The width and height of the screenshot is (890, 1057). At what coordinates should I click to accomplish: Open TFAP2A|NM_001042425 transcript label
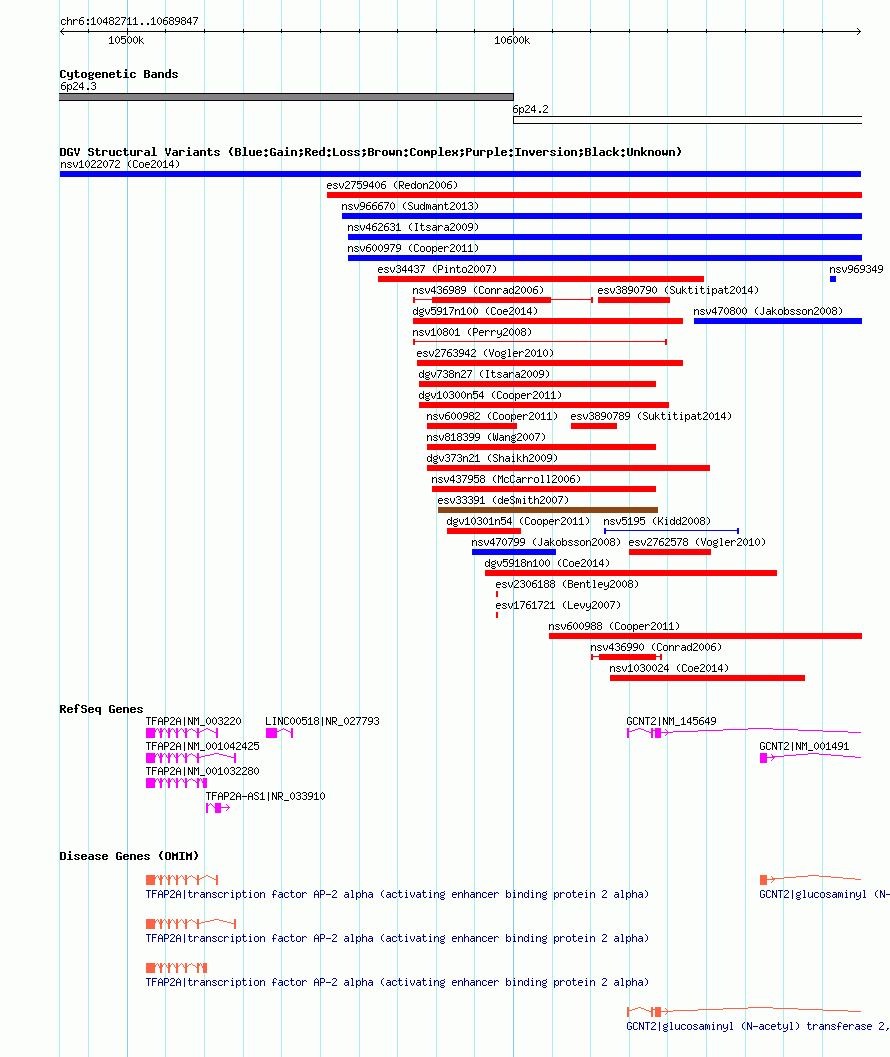(x=202, y=746)
